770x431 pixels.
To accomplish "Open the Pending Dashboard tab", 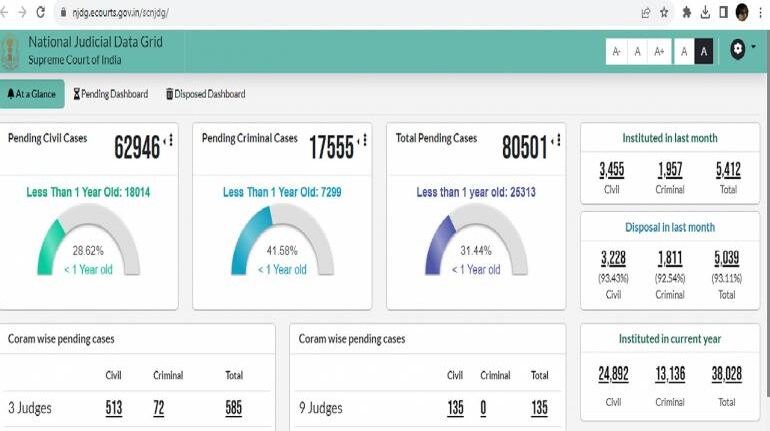I will pyautogui.click(x=111, y=94).
